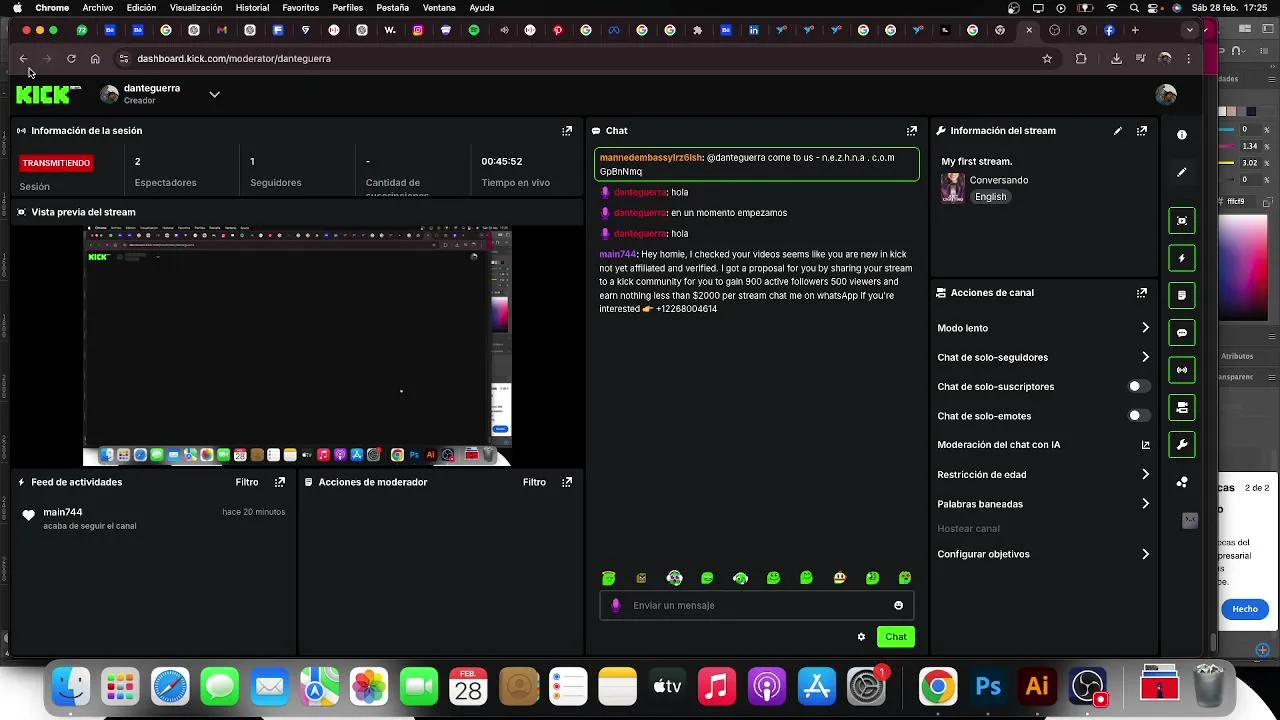The height and width of the screenshot is (720, 1280).
Task: Pop out the Feed de actividades panel
Action: pyautogui.click(x=279, y=482)
